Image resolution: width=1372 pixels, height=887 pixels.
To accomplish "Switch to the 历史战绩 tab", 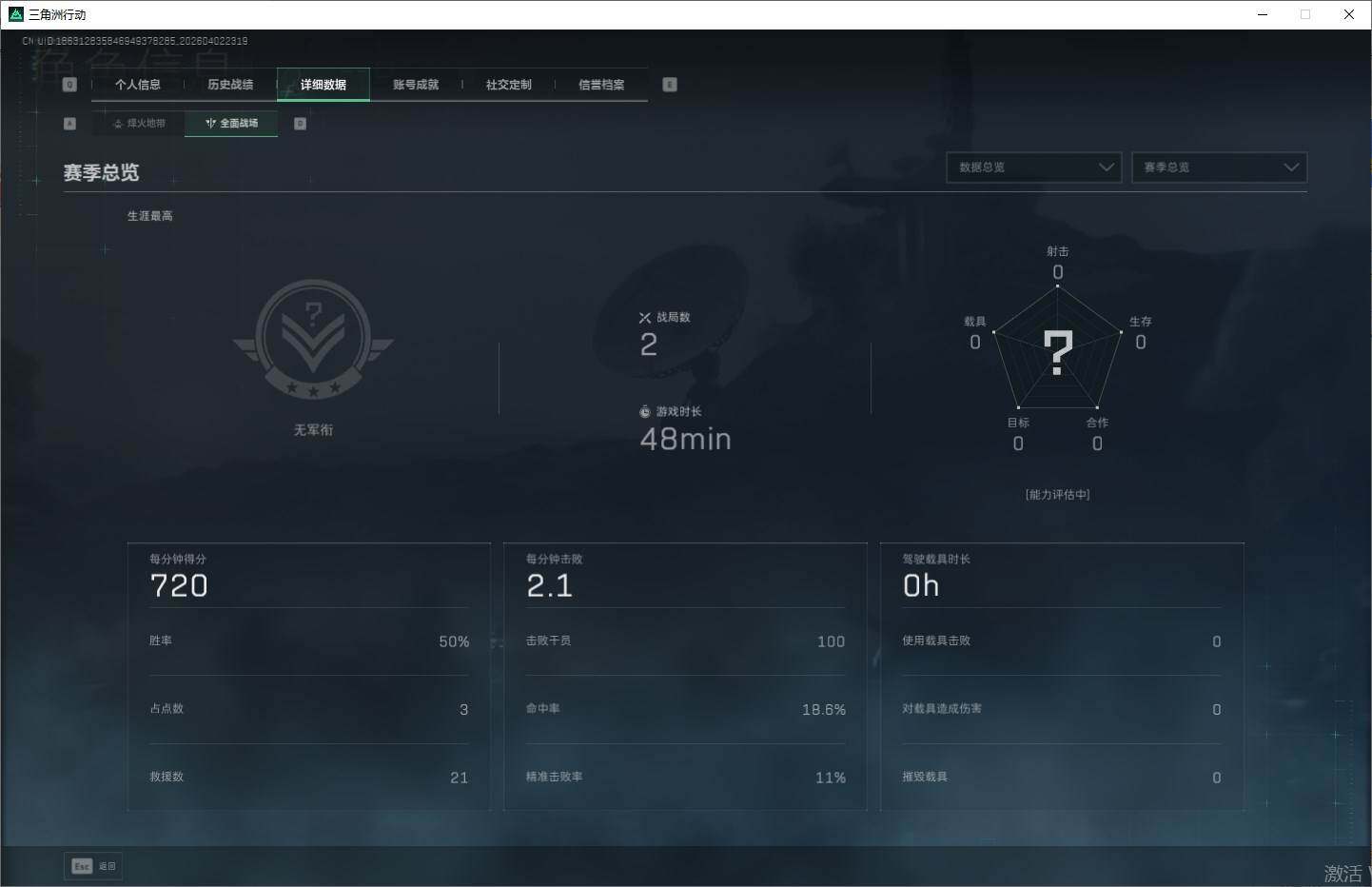I will coord(230,85).
